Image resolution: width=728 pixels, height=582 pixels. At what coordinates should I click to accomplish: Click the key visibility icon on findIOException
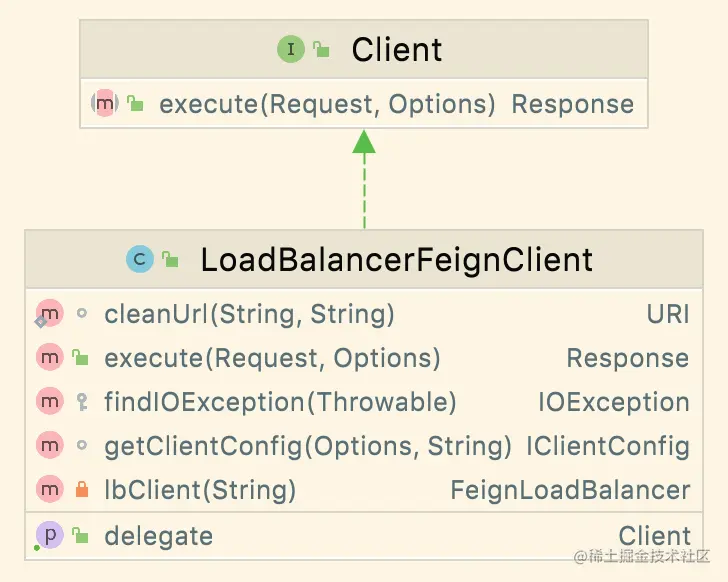(x=82, y=402)
